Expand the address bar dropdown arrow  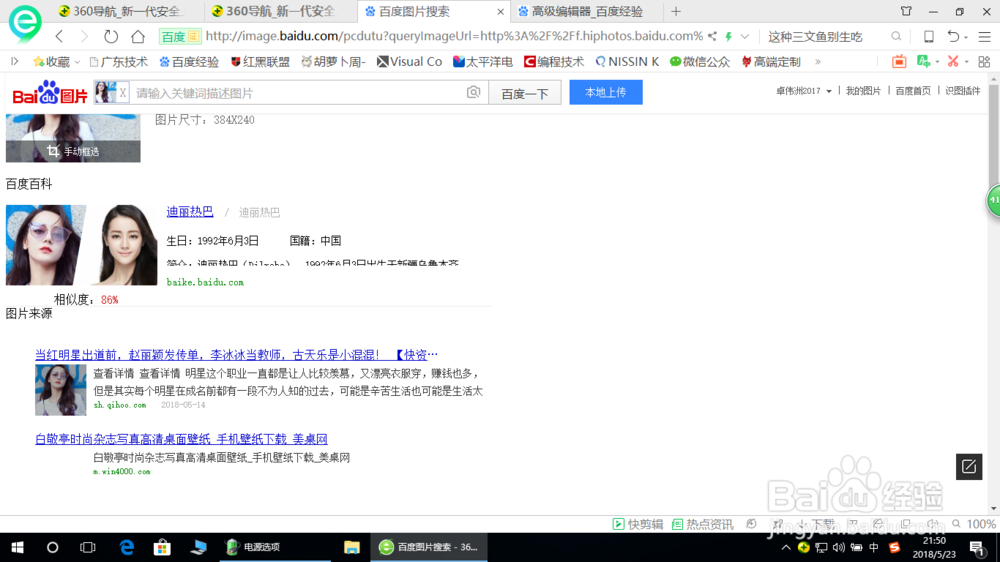click(744, 36)
